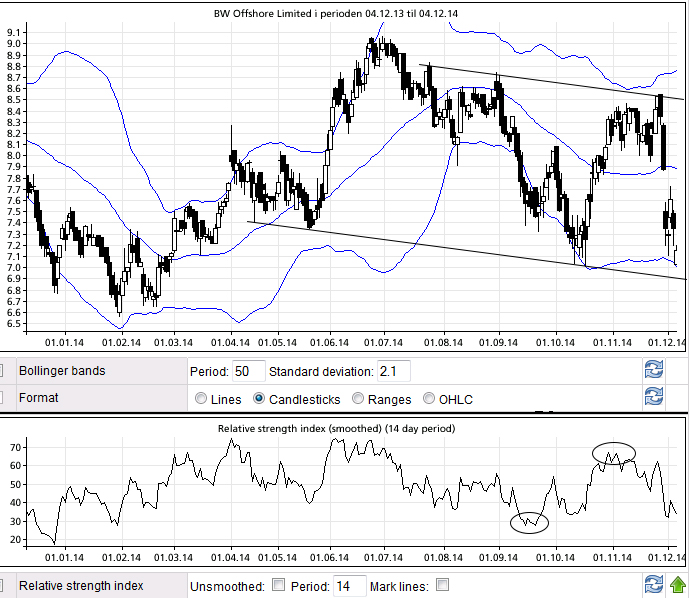689x598 pixels.
Task: Click the Relative strength index row label
Action: [x=82, y=586]
